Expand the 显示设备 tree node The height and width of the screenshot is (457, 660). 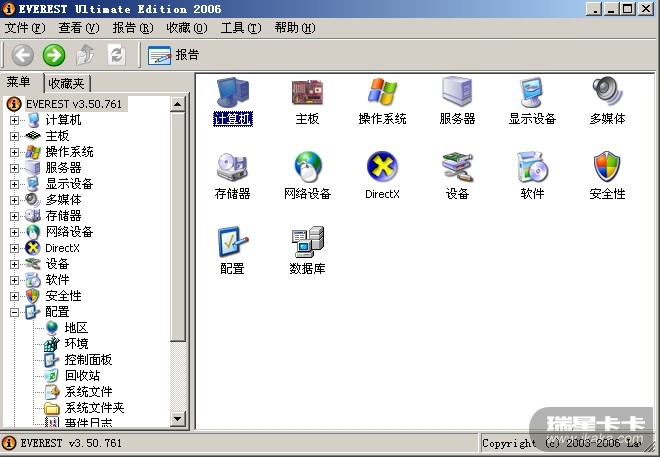[14, 184]
